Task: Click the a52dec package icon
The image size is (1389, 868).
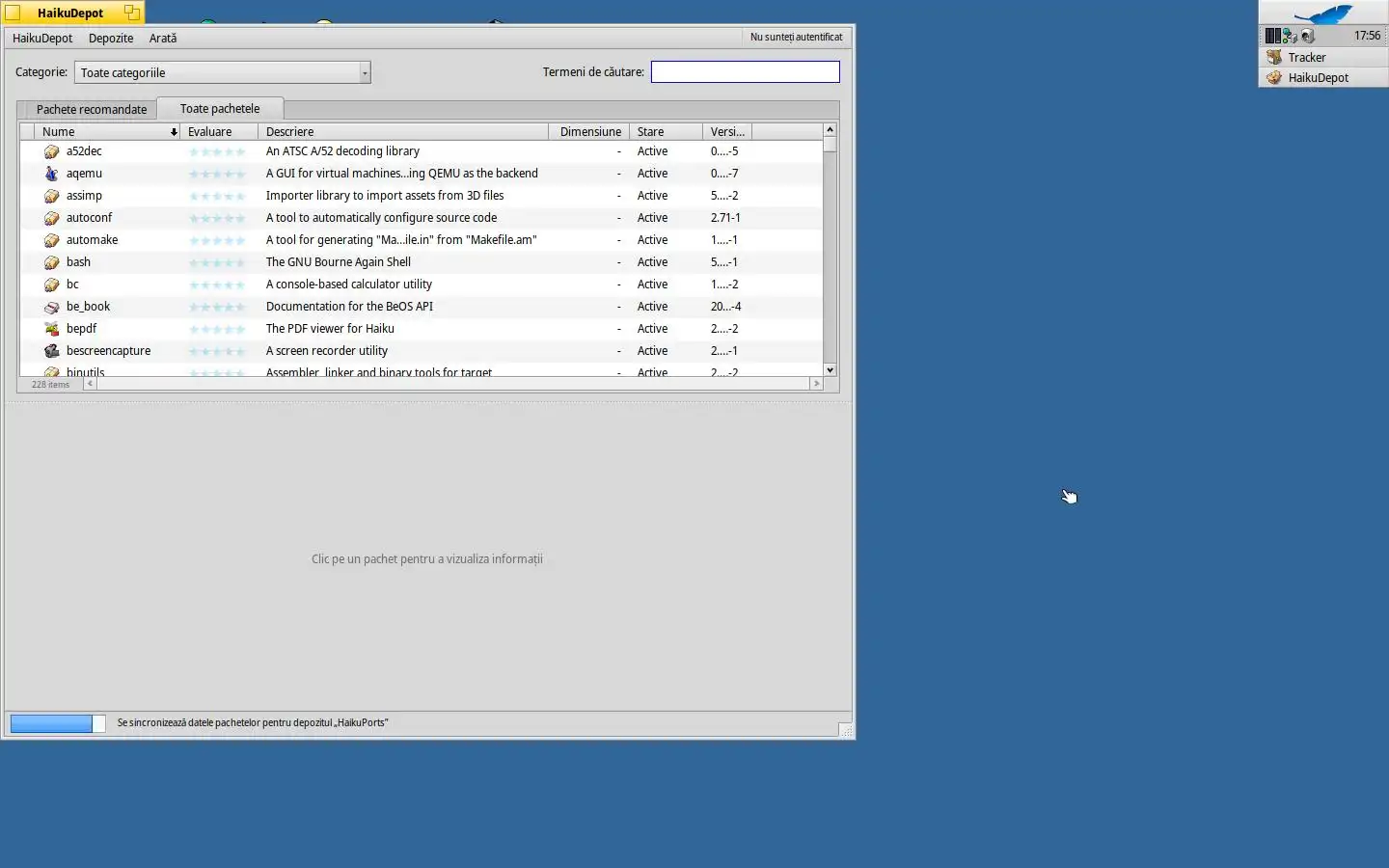Action: pos(52,151)
